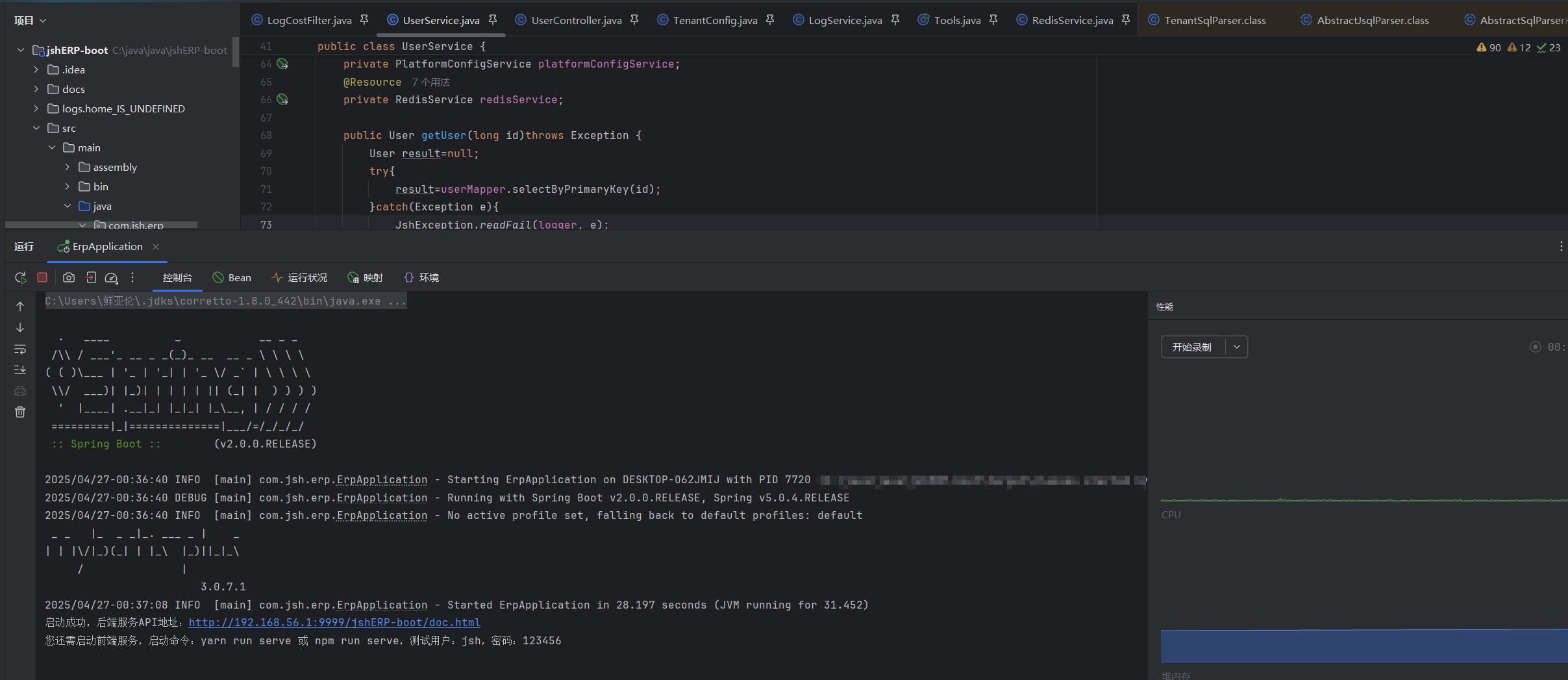Viewport: 1568px width, 680px height.
Task: Open the 映射 mappings tab
Action: click(x=366, y=277)
